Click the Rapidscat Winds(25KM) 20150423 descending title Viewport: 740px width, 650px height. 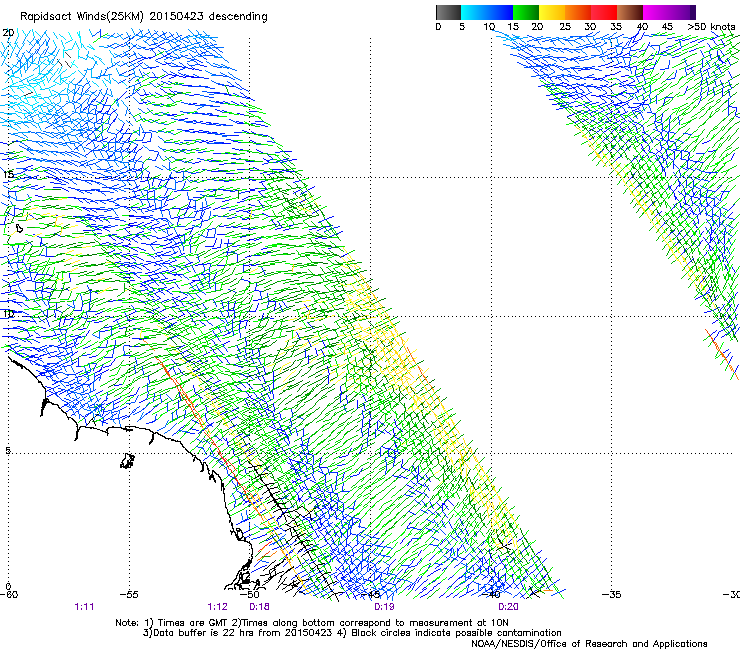143,17
